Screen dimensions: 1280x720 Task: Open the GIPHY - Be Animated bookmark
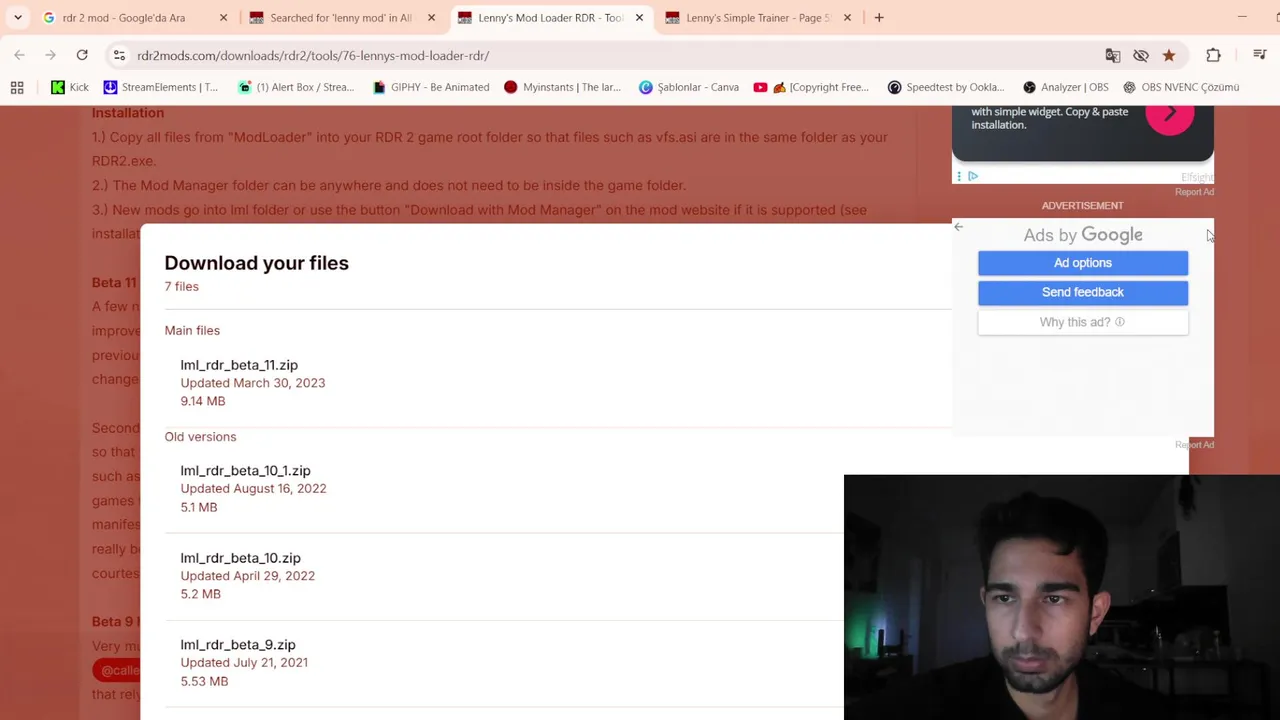tap(430, 87)
